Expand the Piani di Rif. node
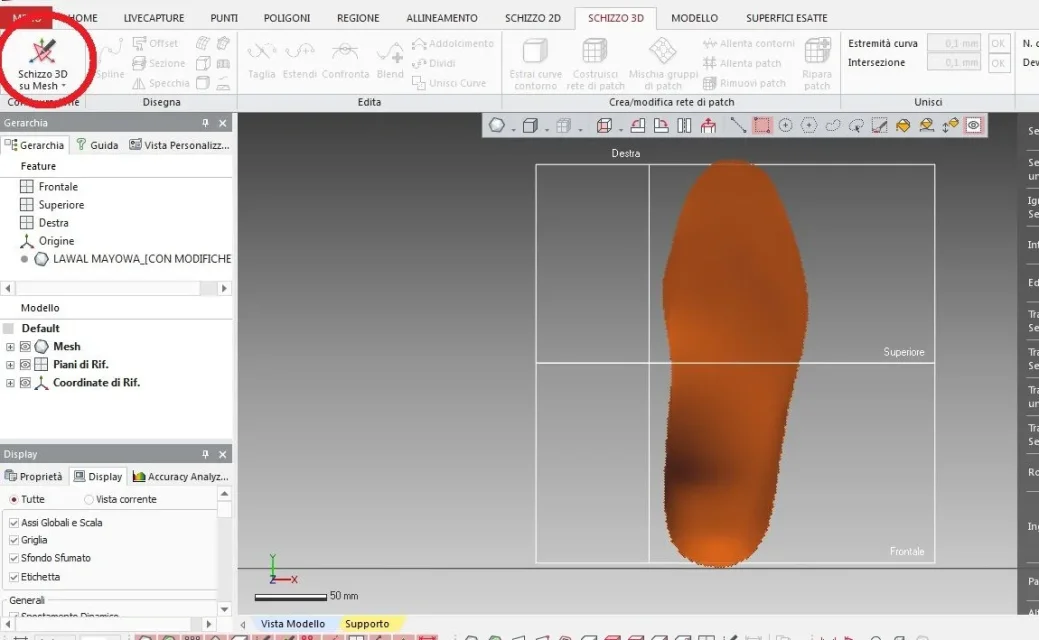This screenshot has width=1039, height=640. click(x=10, y=365)
